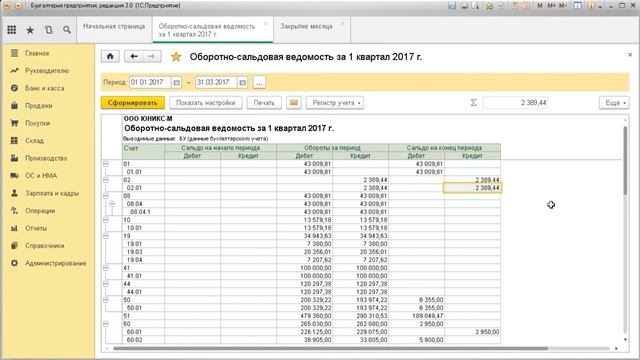Collapse account 44 group
The height and width of the screenshot is (360, 640).
pyautogui.click(x=106, y=284)
